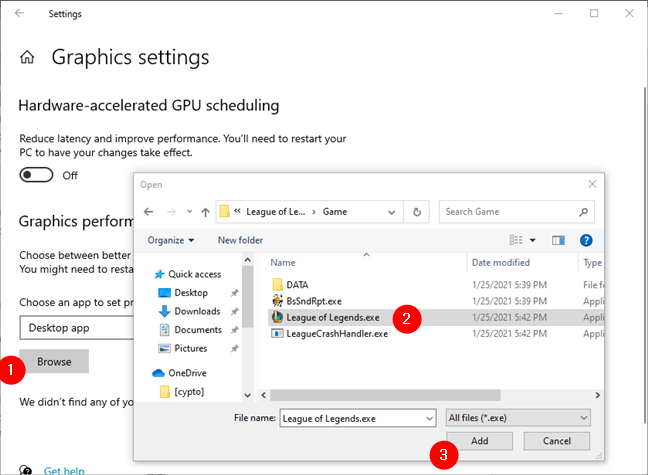Open file dialog help icon
The image size is (648, 475).
586,240
